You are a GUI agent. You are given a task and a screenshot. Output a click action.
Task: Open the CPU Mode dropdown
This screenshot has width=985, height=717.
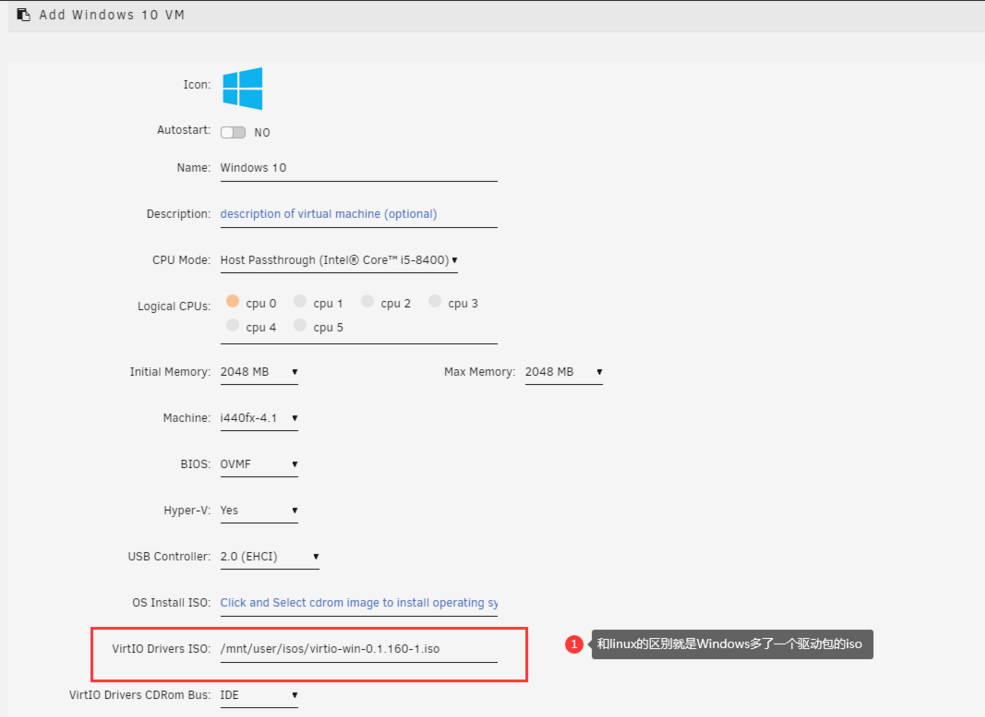tap(339, 261)
